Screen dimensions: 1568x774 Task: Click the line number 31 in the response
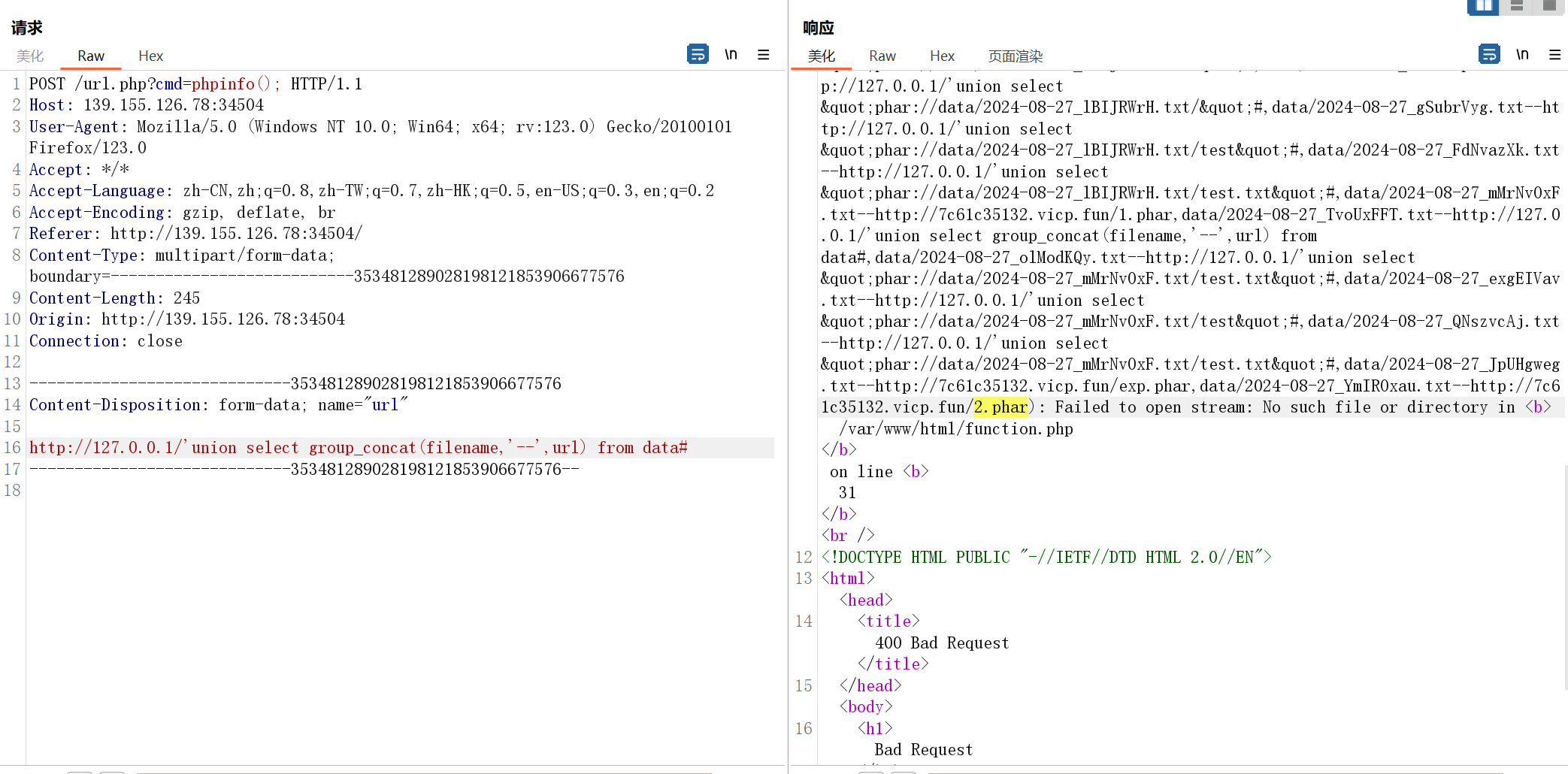(847, 493)
